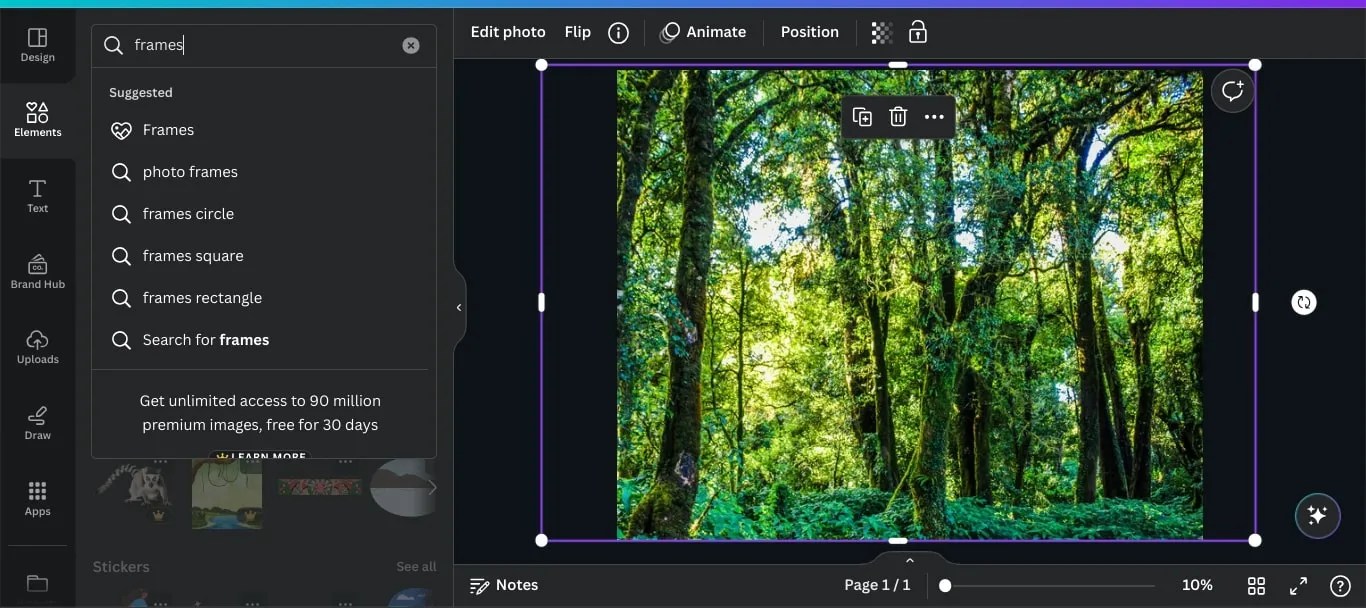Delete the selected image
This screenshot has width=1366, height=608.
point(898,116)
